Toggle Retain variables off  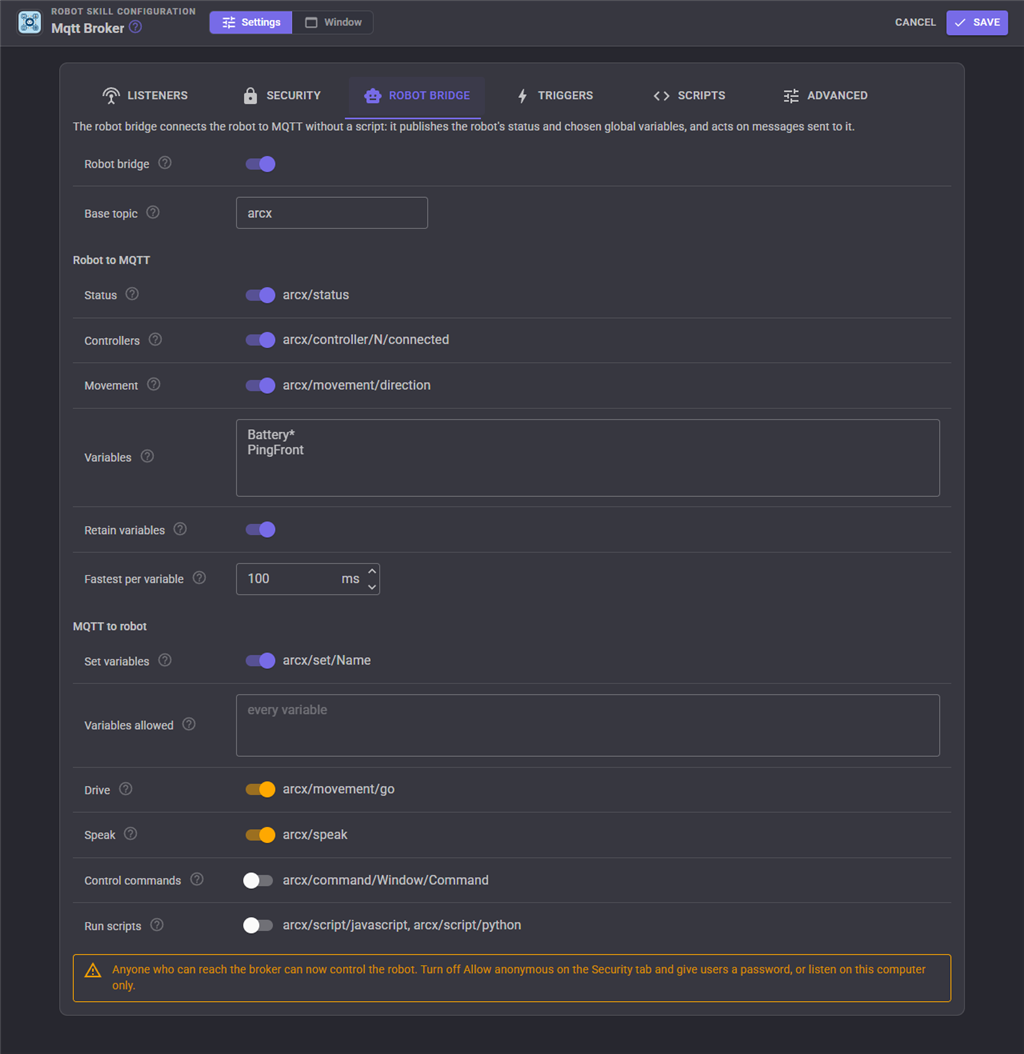pyautogui.click(x=260, y=530)
